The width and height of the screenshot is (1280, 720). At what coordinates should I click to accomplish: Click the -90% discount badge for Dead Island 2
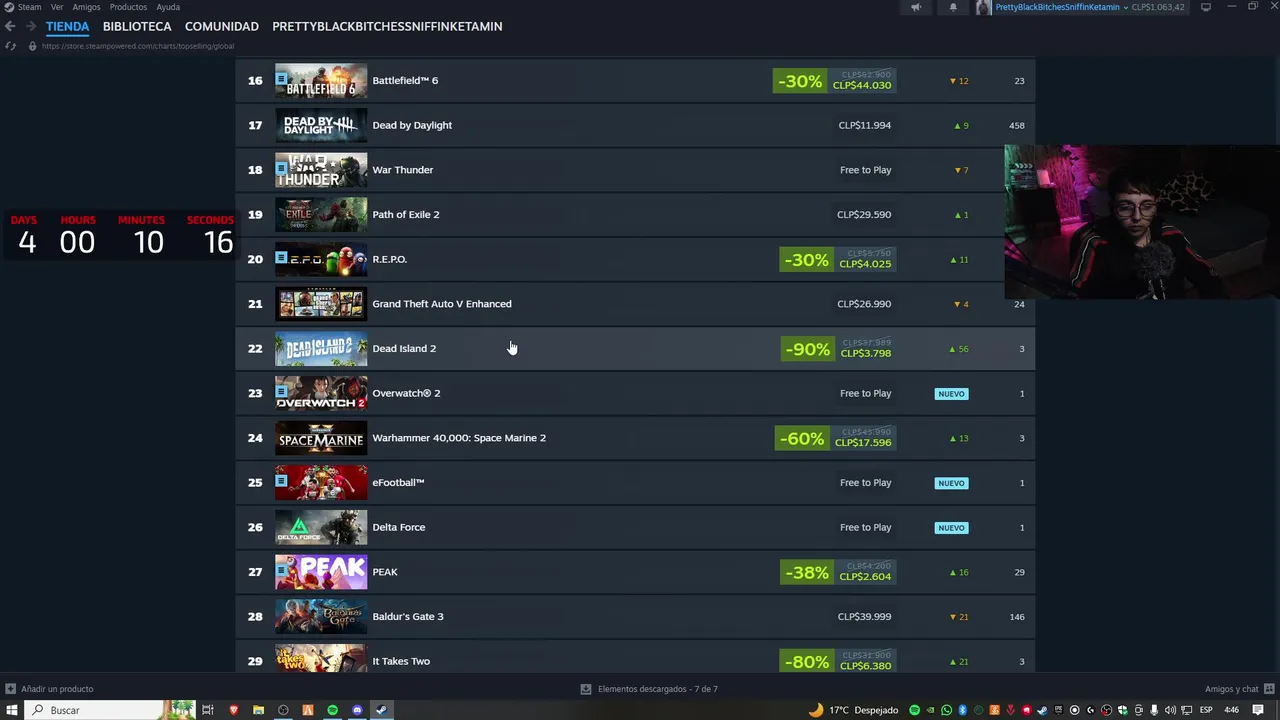click(808, 348)
